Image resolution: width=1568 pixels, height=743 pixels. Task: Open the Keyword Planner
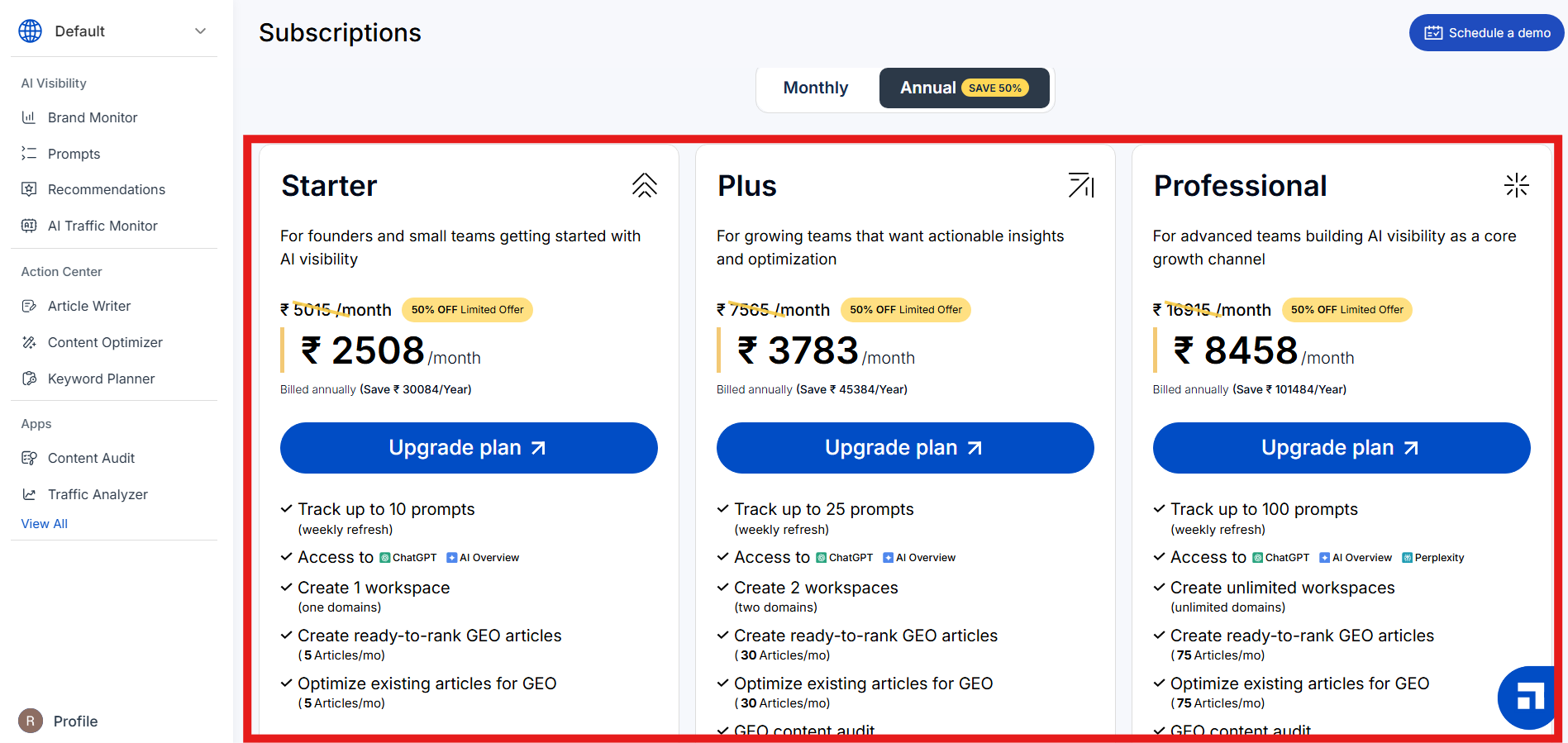101,379
